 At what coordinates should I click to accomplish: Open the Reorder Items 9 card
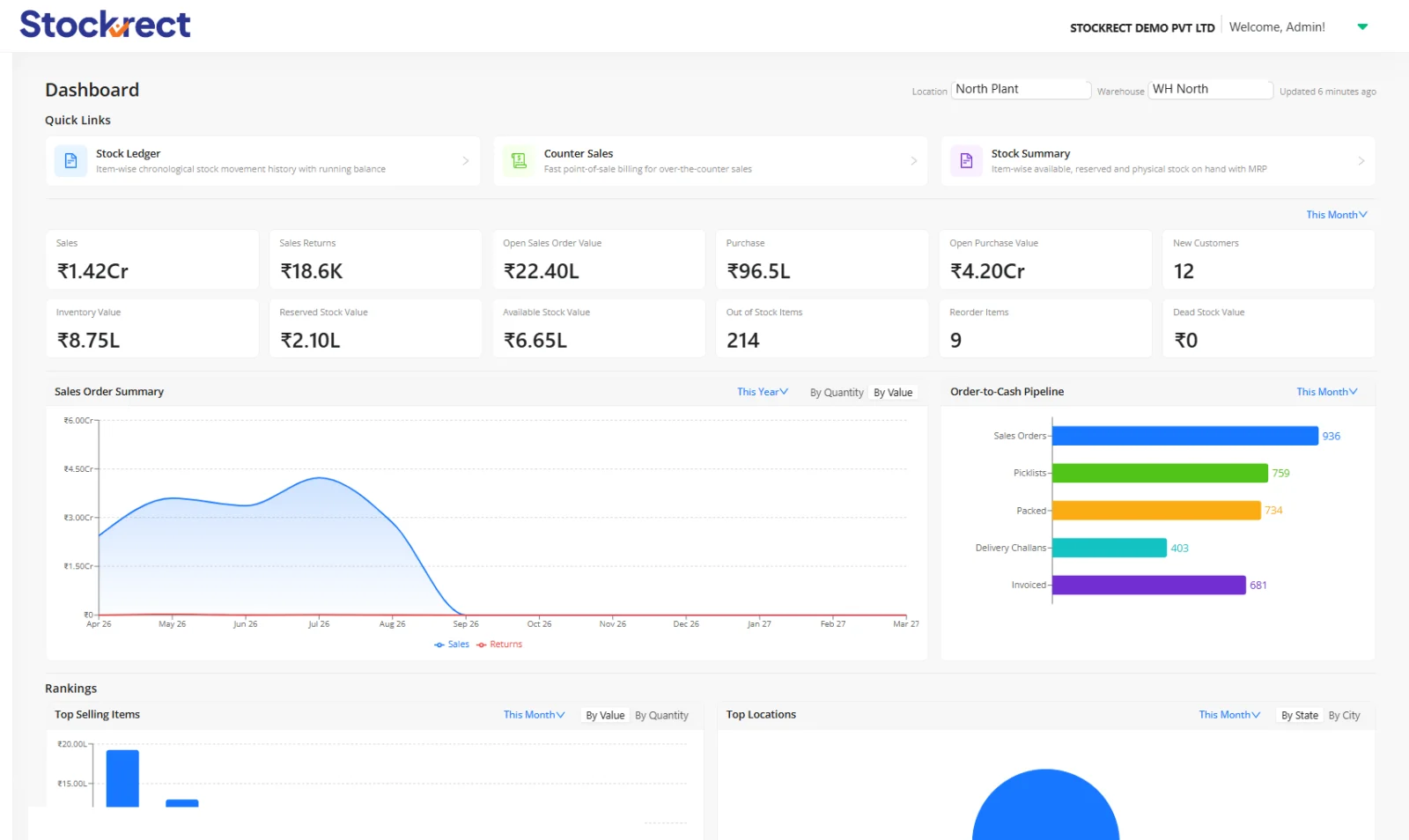click(1045, 328)
